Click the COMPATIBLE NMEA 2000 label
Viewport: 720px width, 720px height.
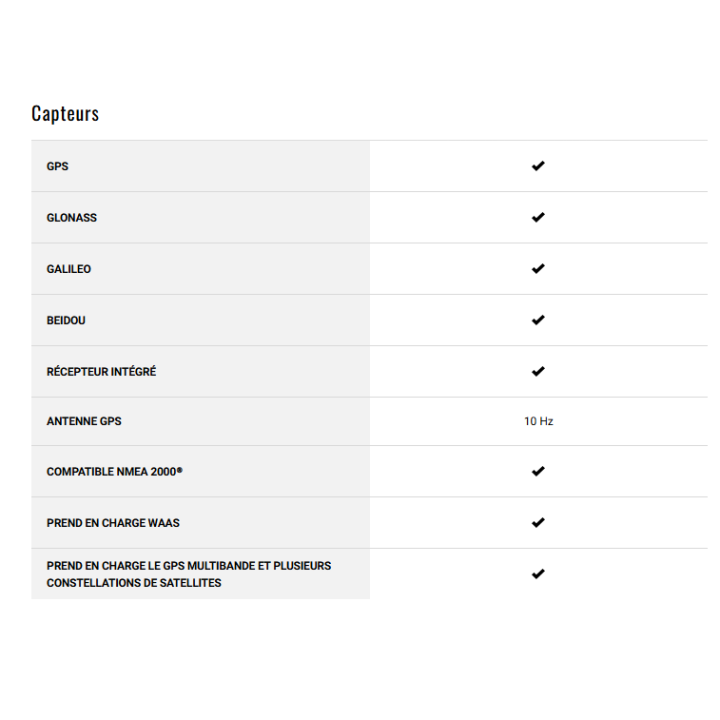point(114,472)
